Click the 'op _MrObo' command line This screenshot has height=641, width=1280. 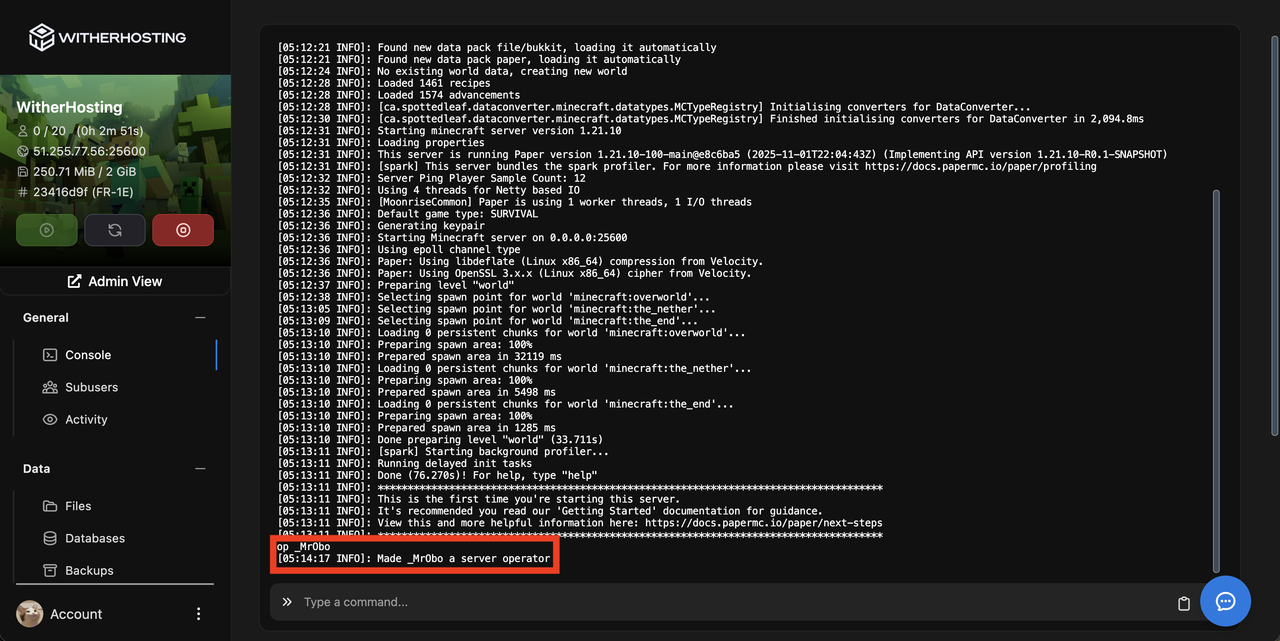(x=303, y=546)
